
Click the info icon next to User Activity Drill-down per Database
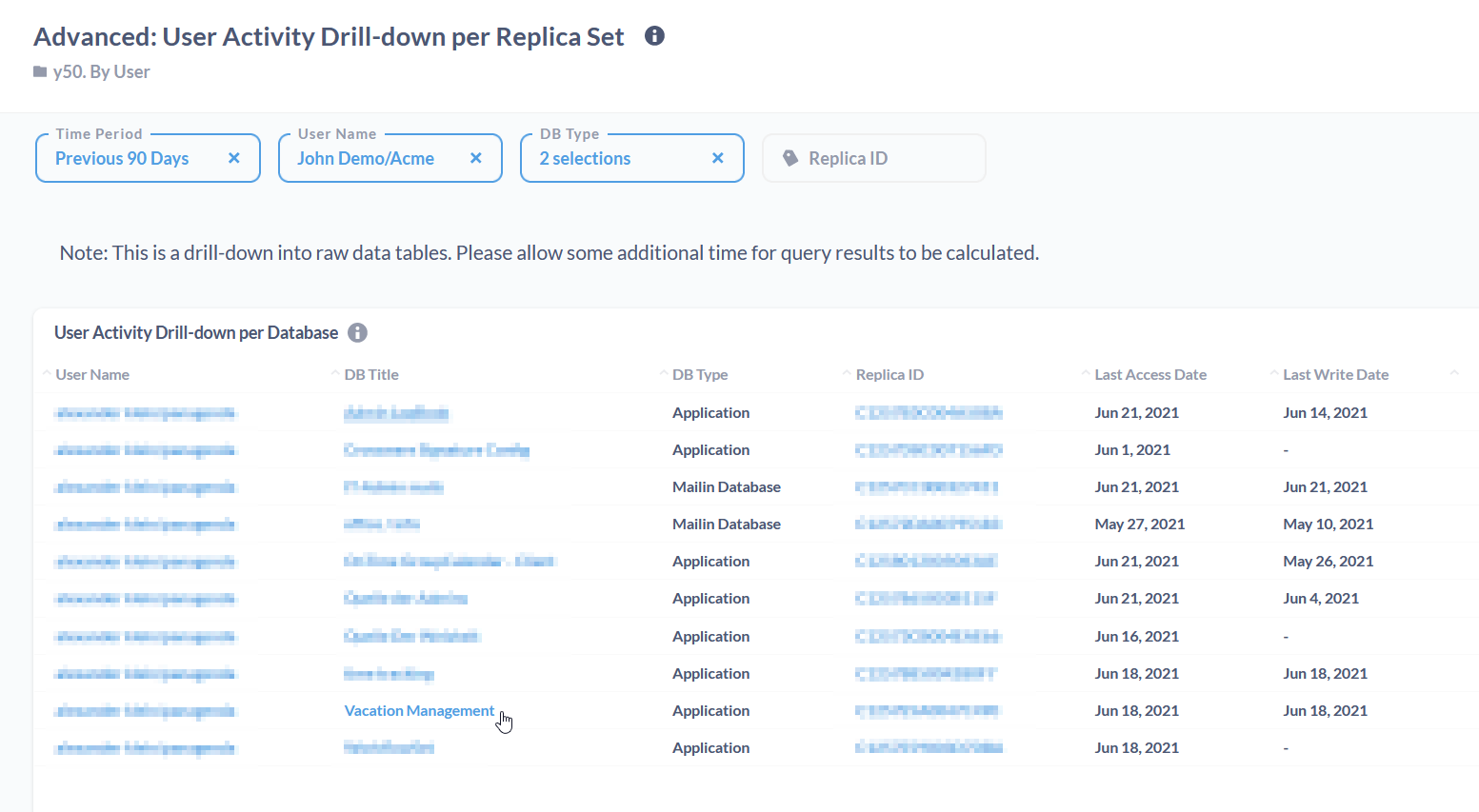(357, 332)
